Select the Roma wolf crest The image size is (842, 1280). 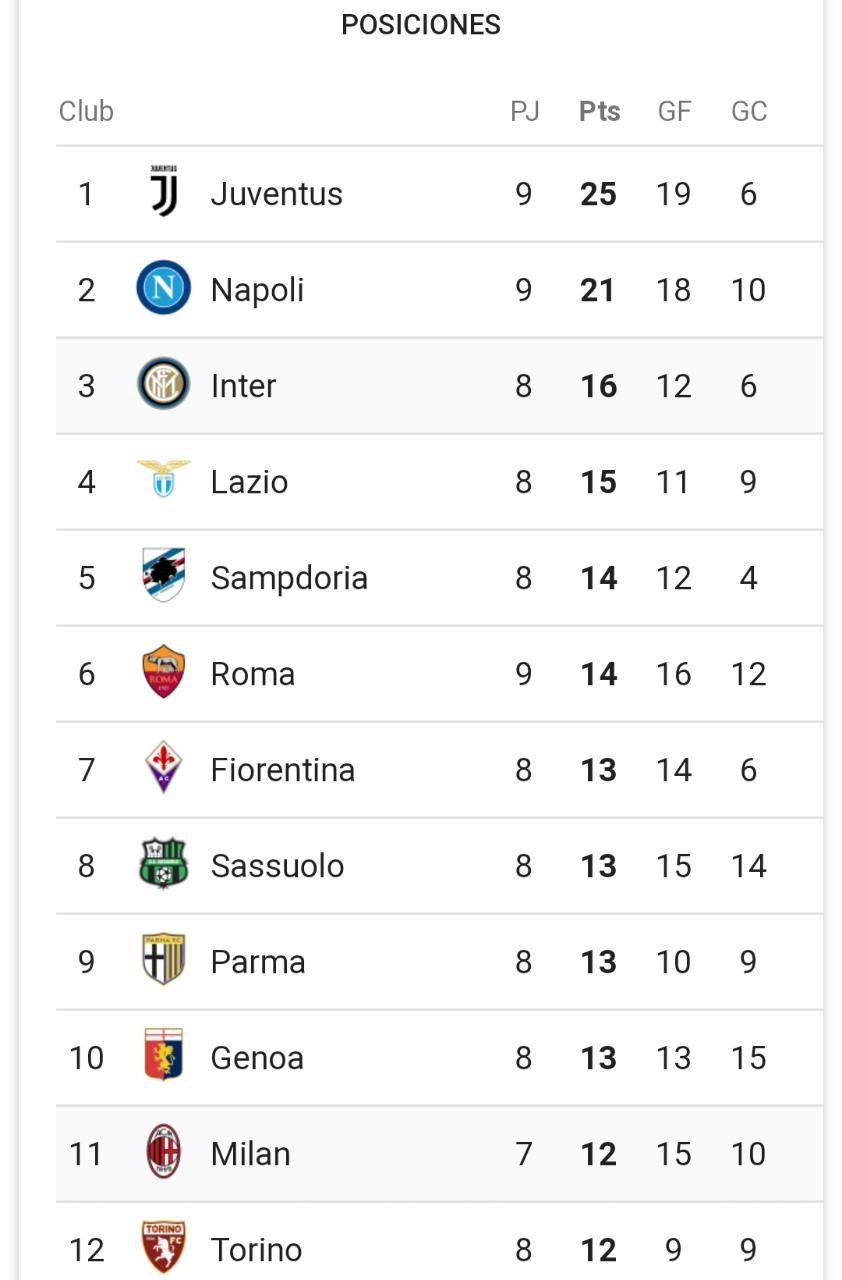[163, 671]
